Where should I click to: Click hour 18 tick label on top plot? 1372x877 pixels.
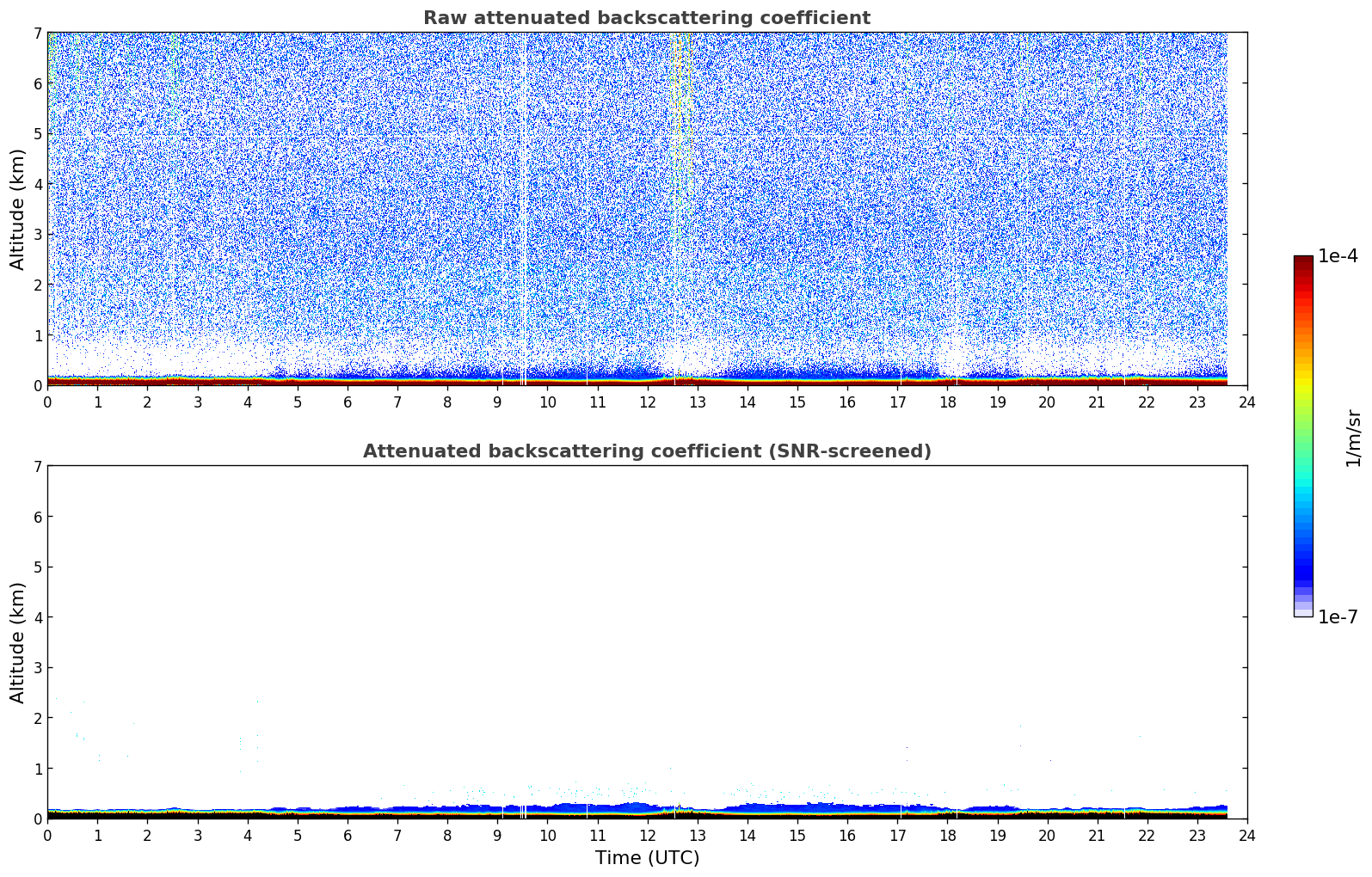[x=947, y=402]
